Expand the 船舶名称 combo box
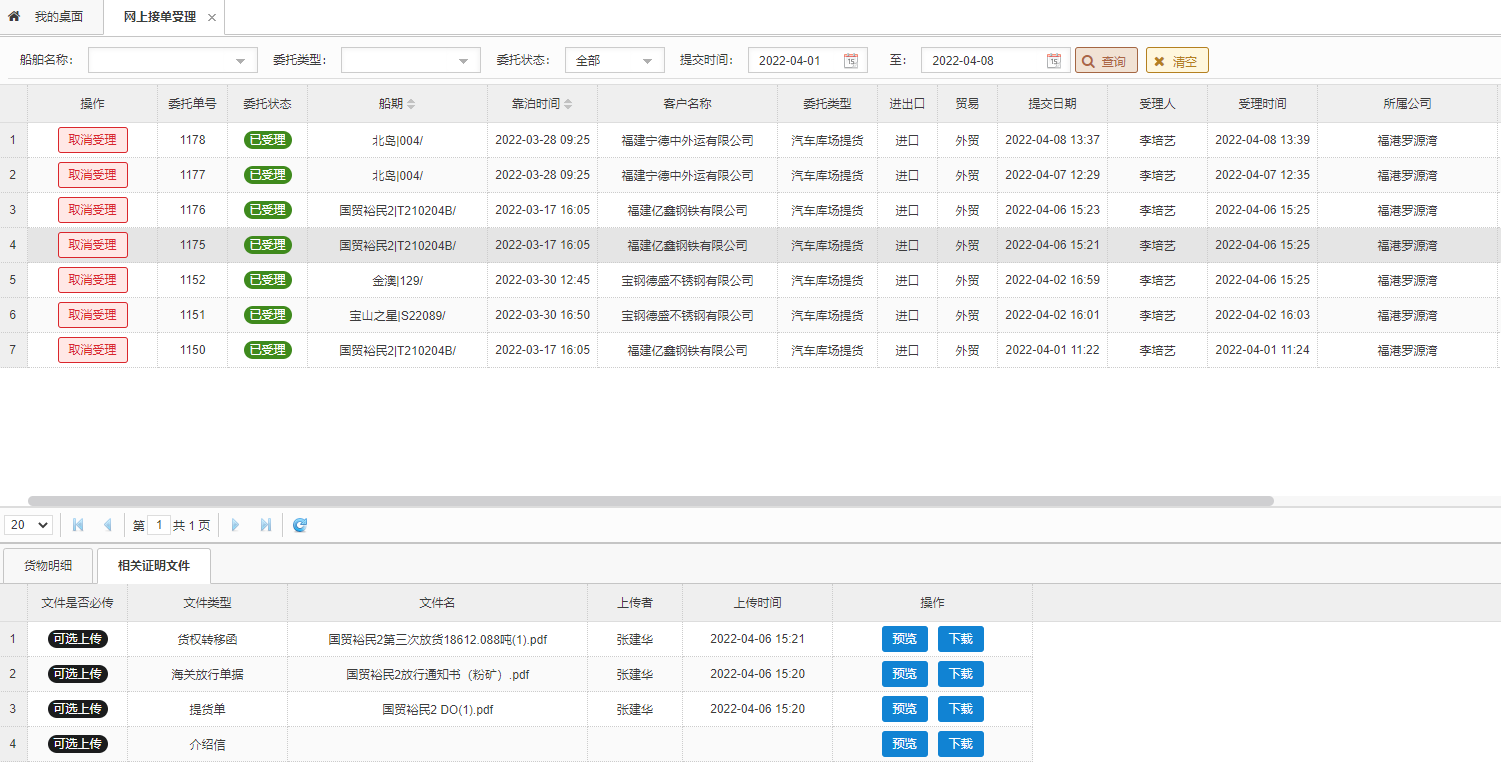Screen dimensions: 1501x770 tap(240, 61)
